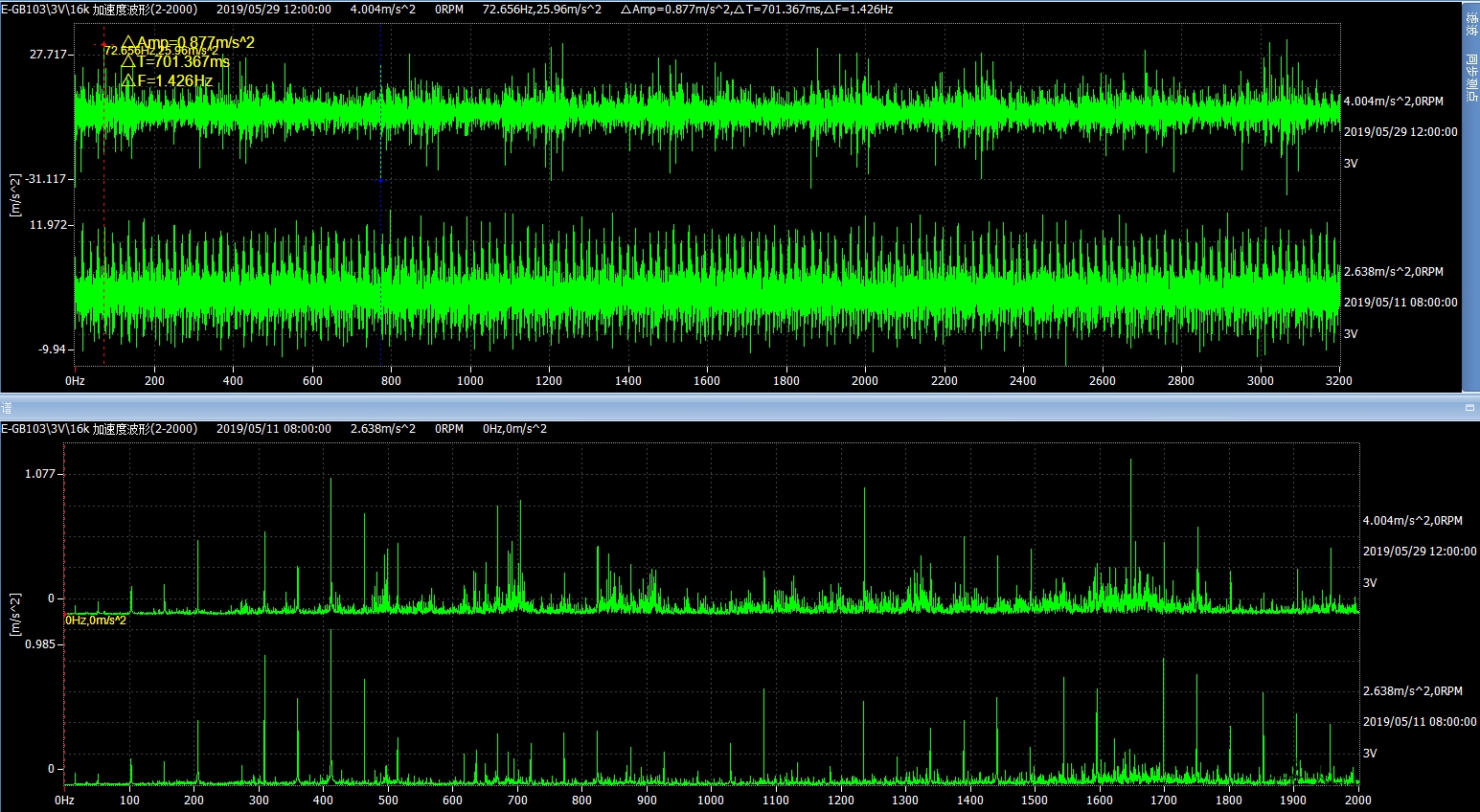
Task: Click the red cursor marker in top waveform
Action: 103,45
